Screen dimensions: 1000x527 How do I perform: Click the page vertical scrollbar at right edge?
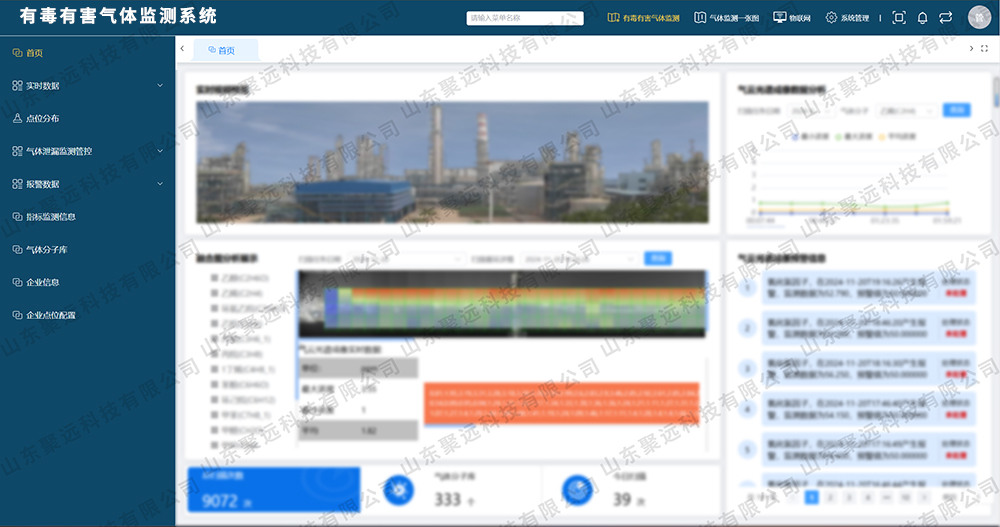pos(996,93)
